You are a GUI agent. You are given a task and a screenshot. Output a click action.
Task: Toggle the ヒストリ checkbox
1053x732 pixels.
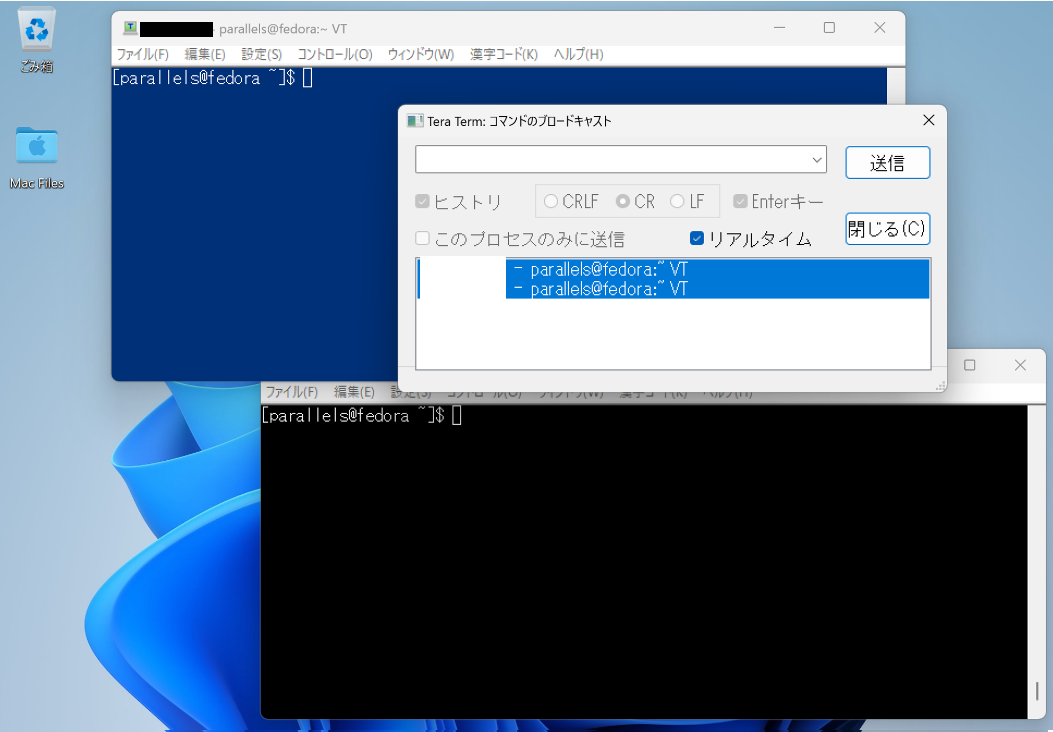422,201
